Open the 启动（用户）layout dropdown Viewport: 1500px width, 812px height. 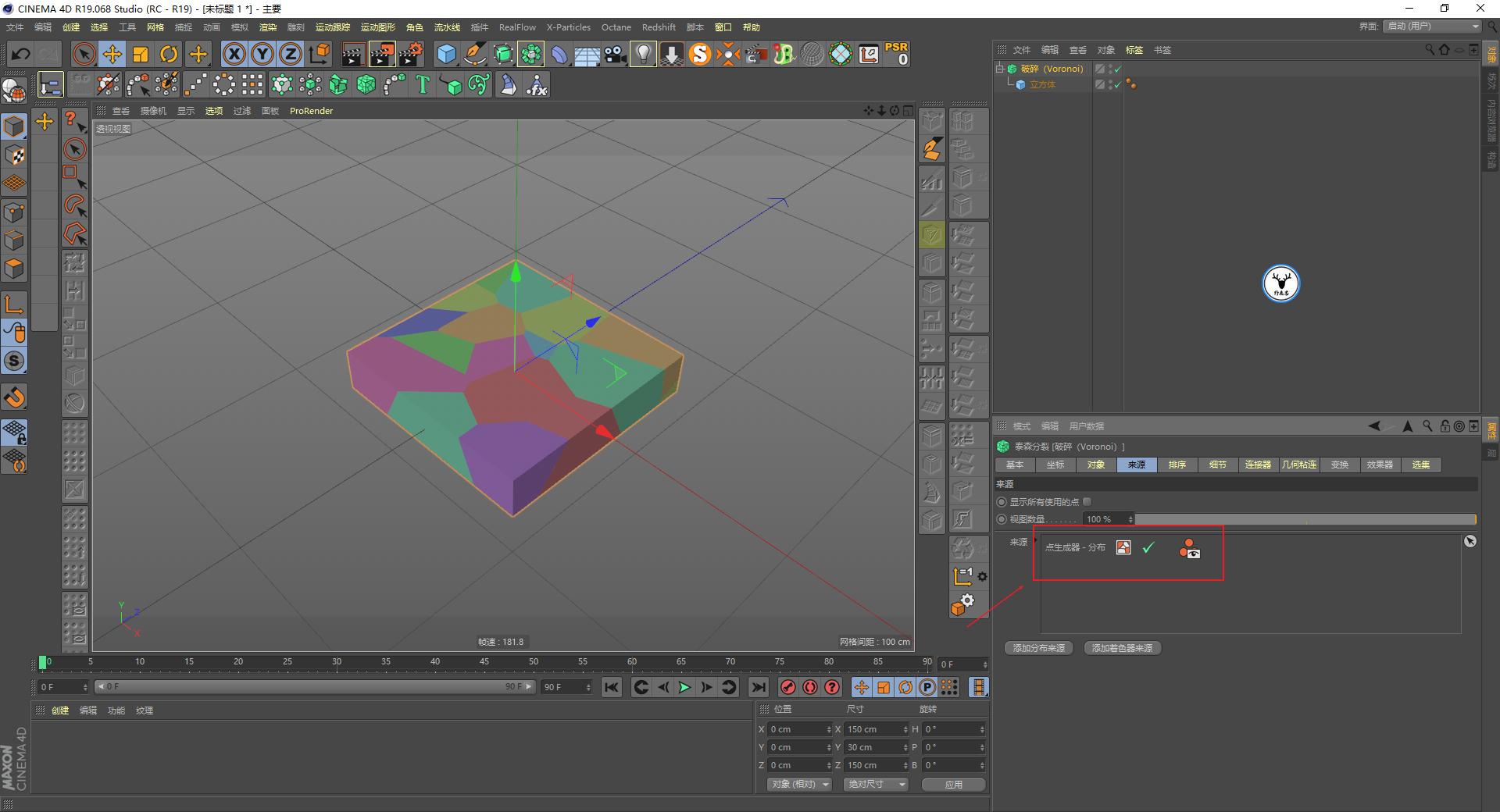coord(1431,26)
